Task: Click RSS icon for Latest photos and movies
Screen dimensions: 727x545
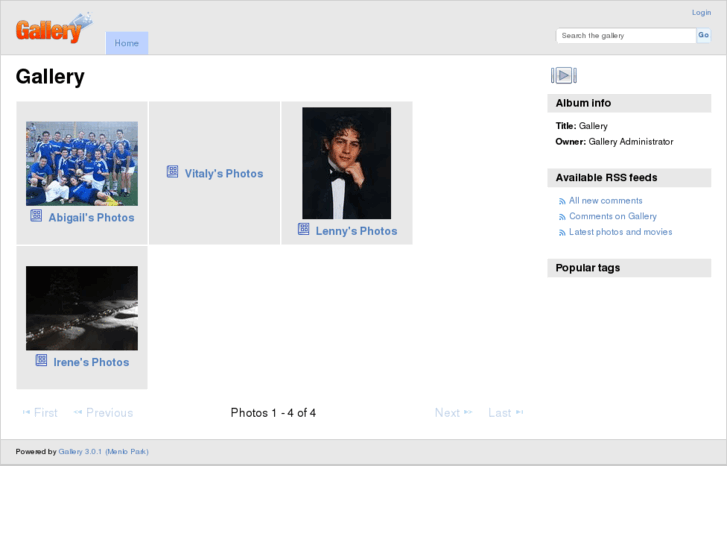Action: point(562,233)
